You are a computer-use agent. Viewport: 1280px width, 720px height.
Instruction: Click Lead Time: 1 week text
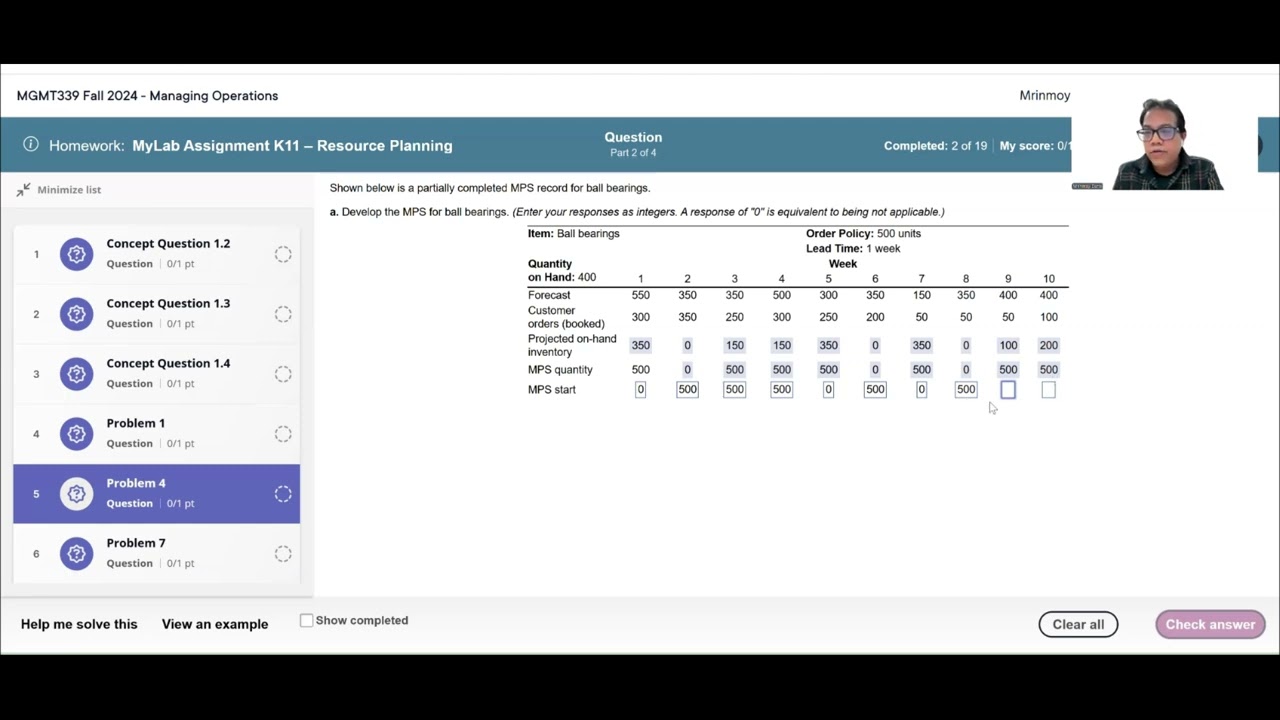(853, 248)
